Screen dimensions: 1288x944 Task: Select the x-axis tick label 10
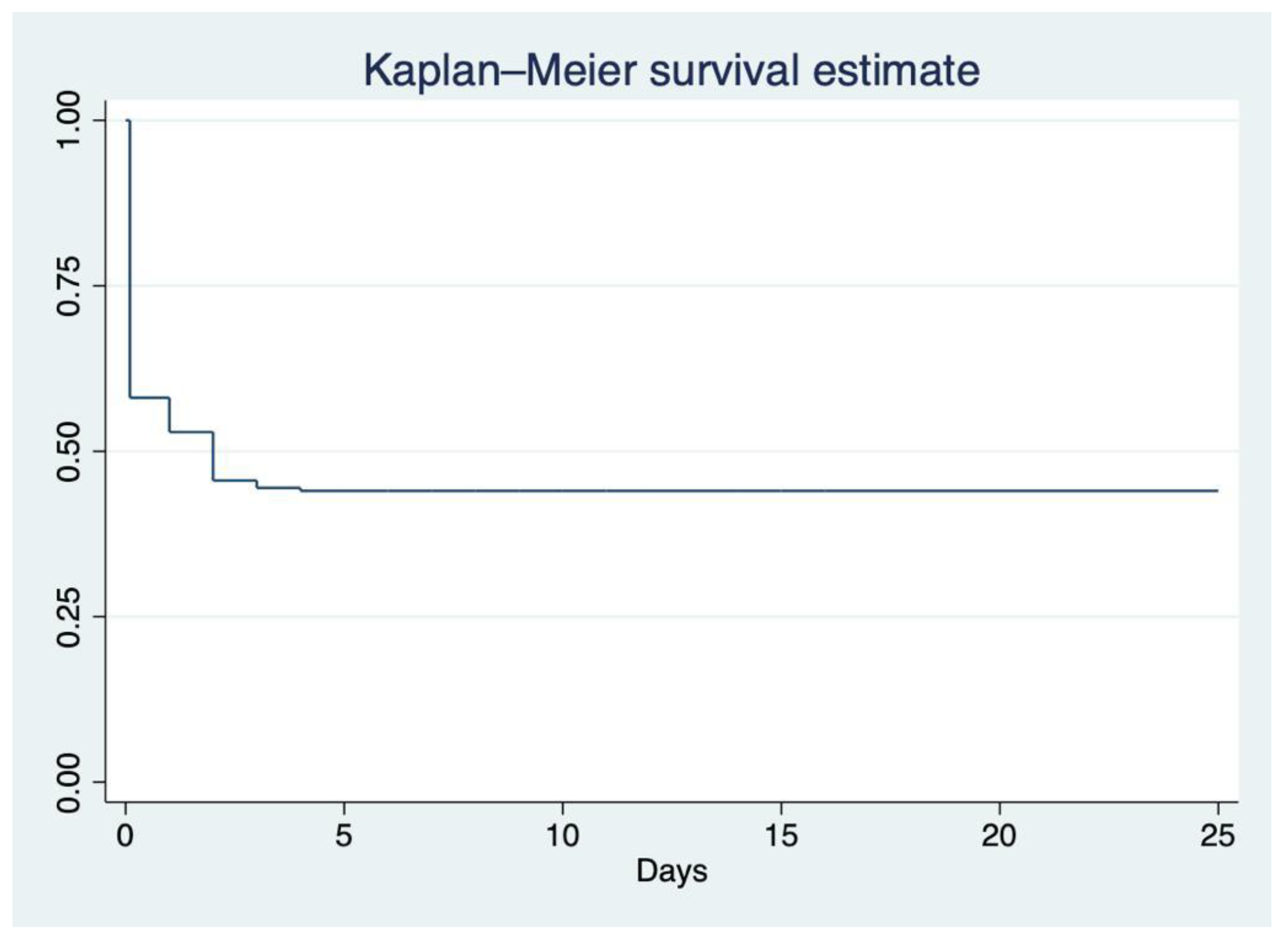562,836
